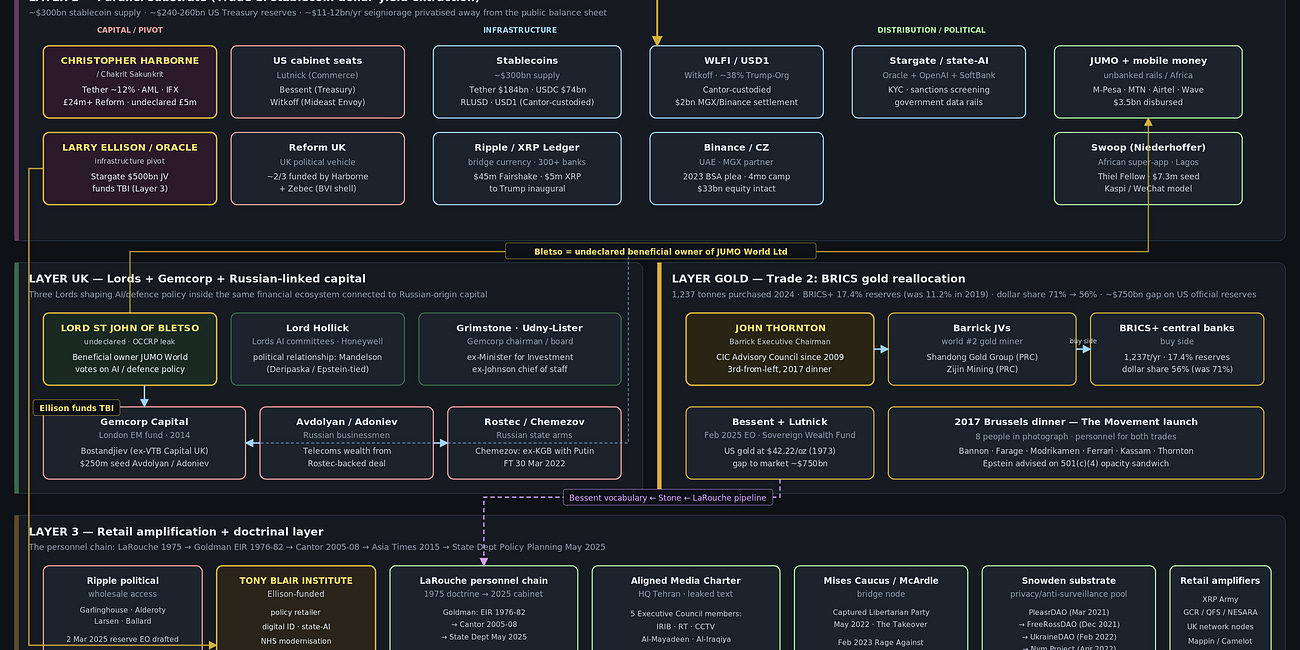The image size is (1300, 650).
Task: Click the 'Bessent vocabulary ← Stone ← LaRouche pipeline' label
Action: point(668,497)
